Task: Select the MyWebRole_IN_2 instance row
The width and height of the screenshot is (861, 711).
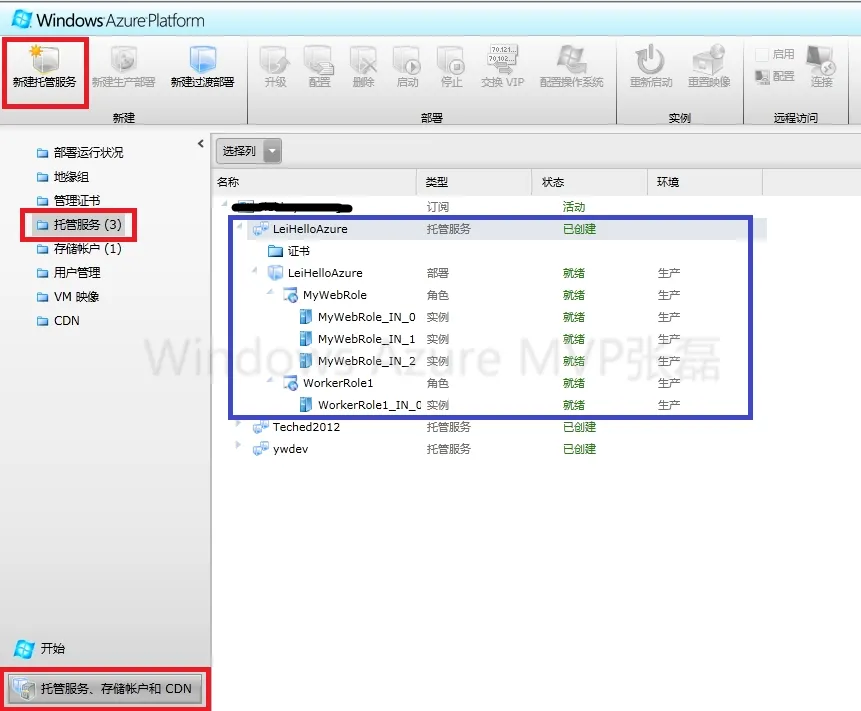Action: pos(490,361)
